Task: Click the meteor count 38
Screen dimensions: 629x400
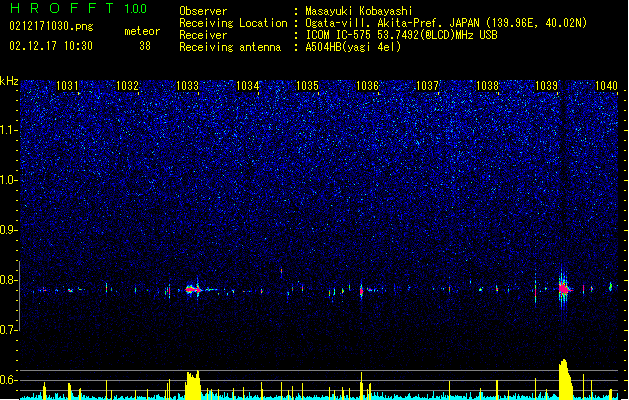Action: 145,46
